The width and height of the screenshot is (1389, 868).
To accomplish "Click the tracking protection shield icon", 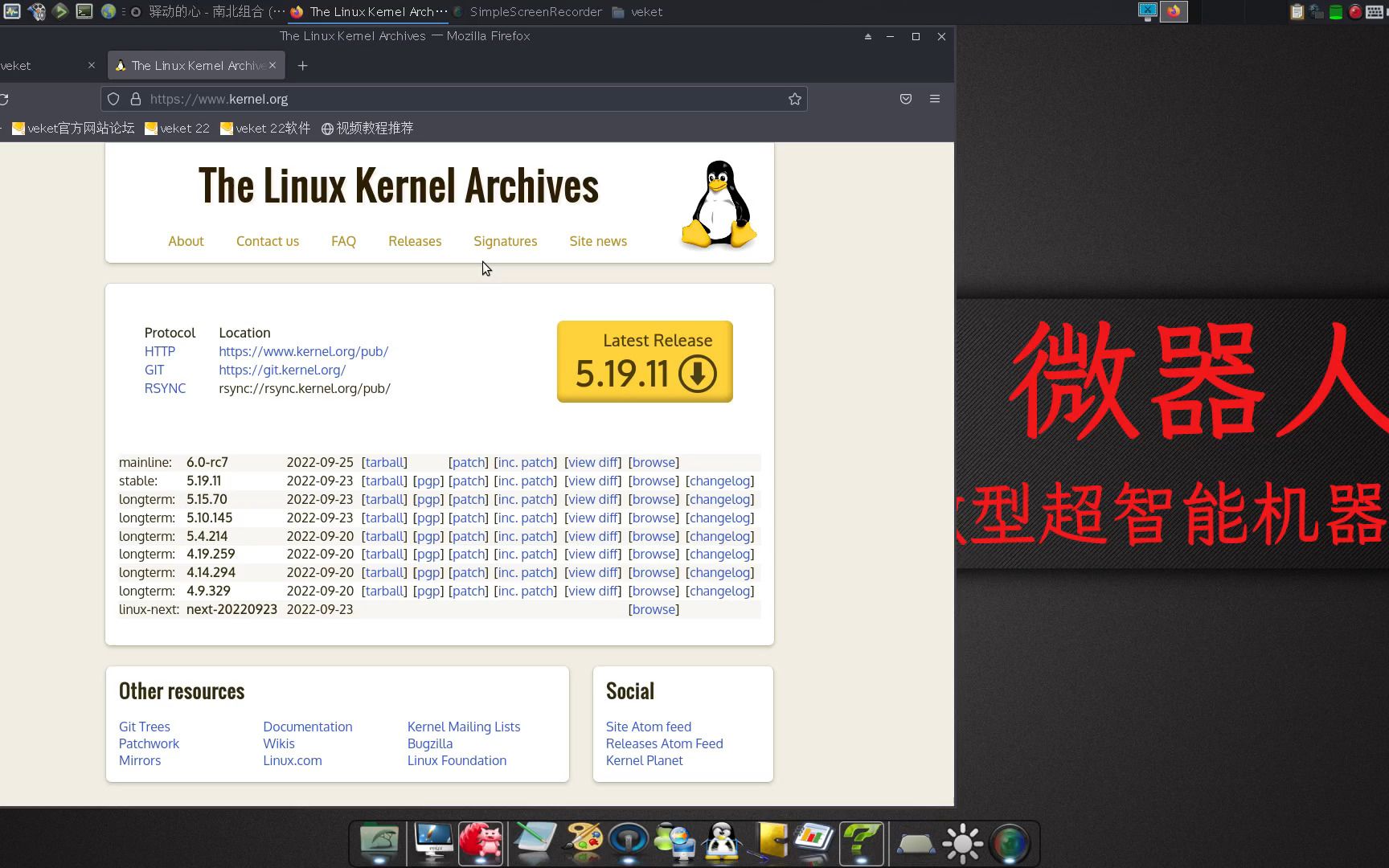I will pyautogui.click(x=113, y=99).
